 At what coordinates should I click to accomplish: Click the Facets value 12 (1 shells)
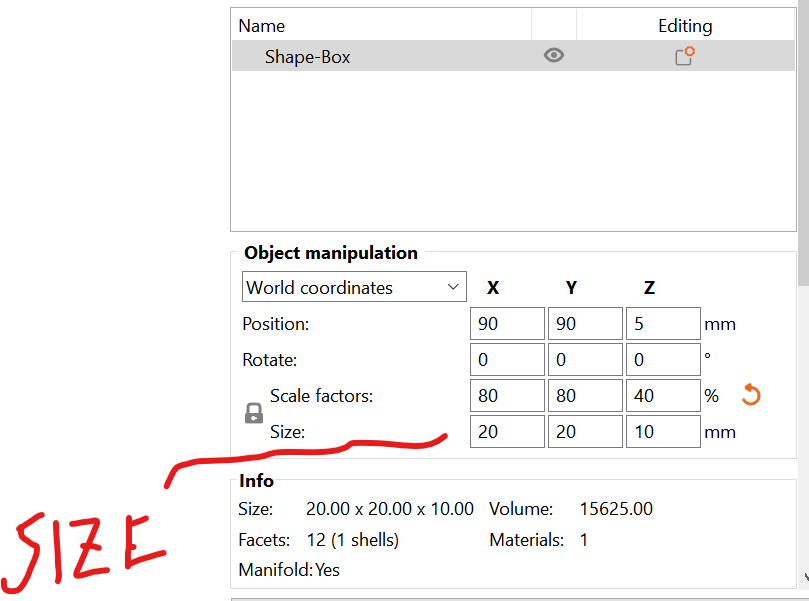353,540
